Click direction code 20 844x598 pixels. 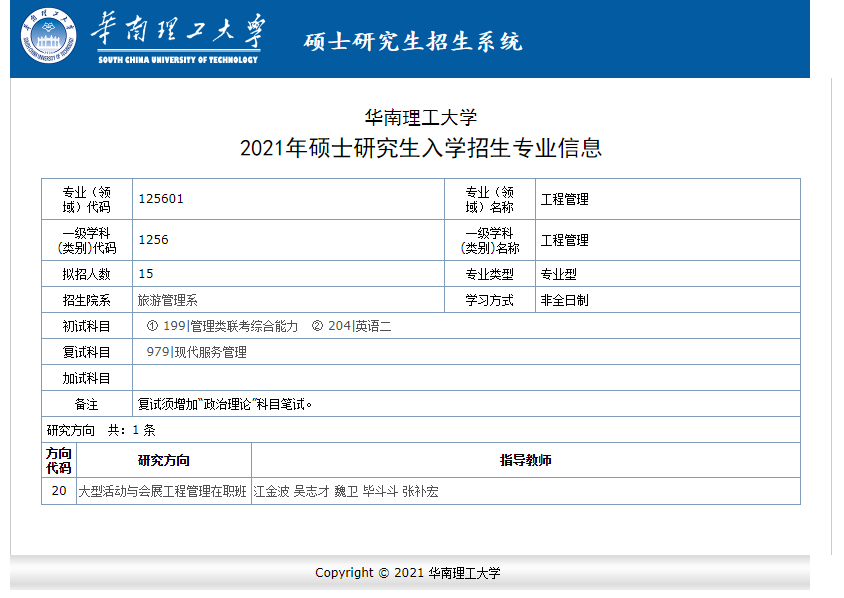coord(59,490)
